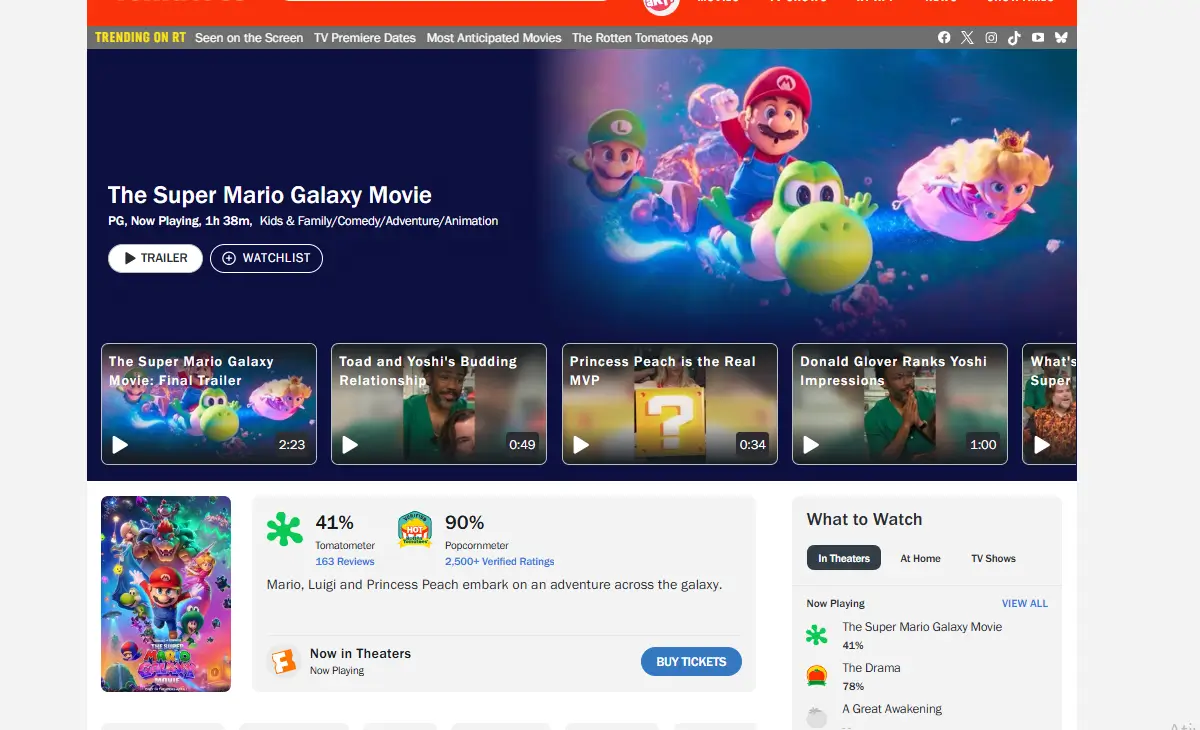Click the Certified Hot Popcornmeter badge

[414, 530]
